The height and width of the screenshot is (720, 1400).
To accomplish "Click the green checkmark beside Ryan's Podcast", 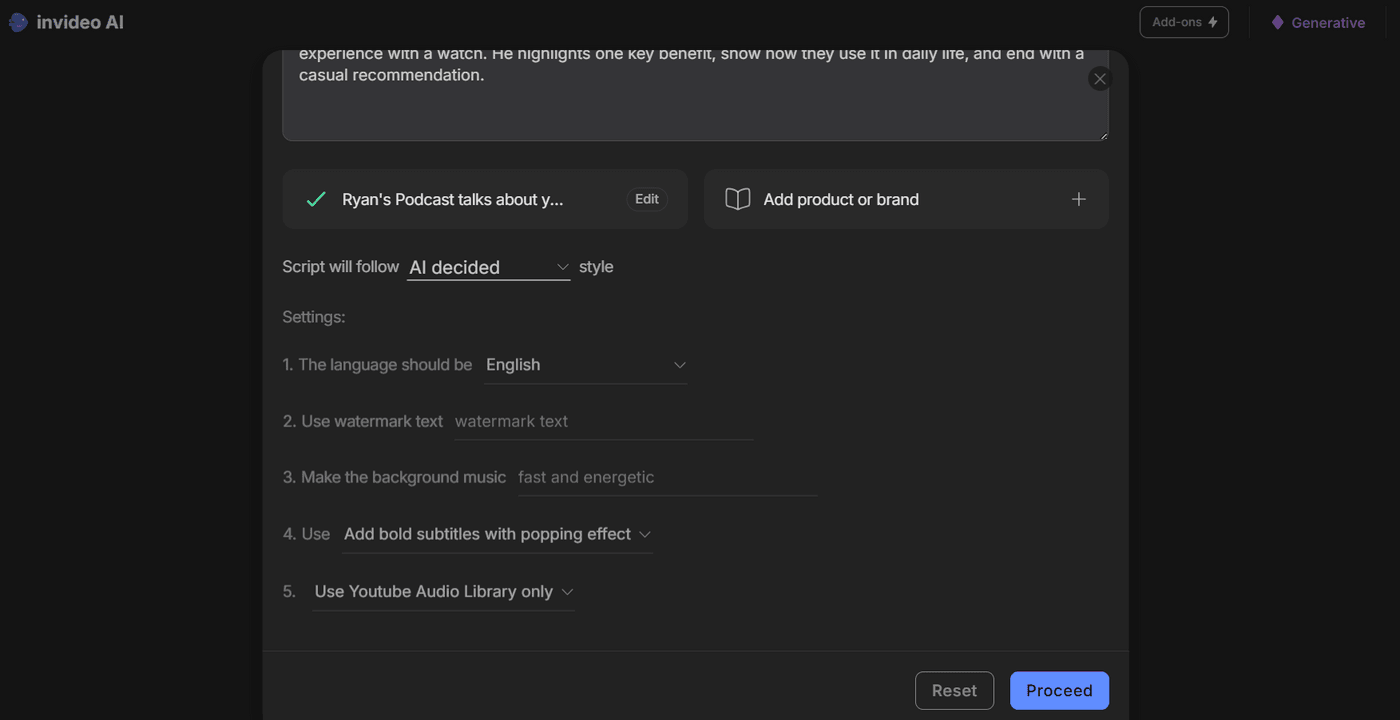I will coord(316,199).
